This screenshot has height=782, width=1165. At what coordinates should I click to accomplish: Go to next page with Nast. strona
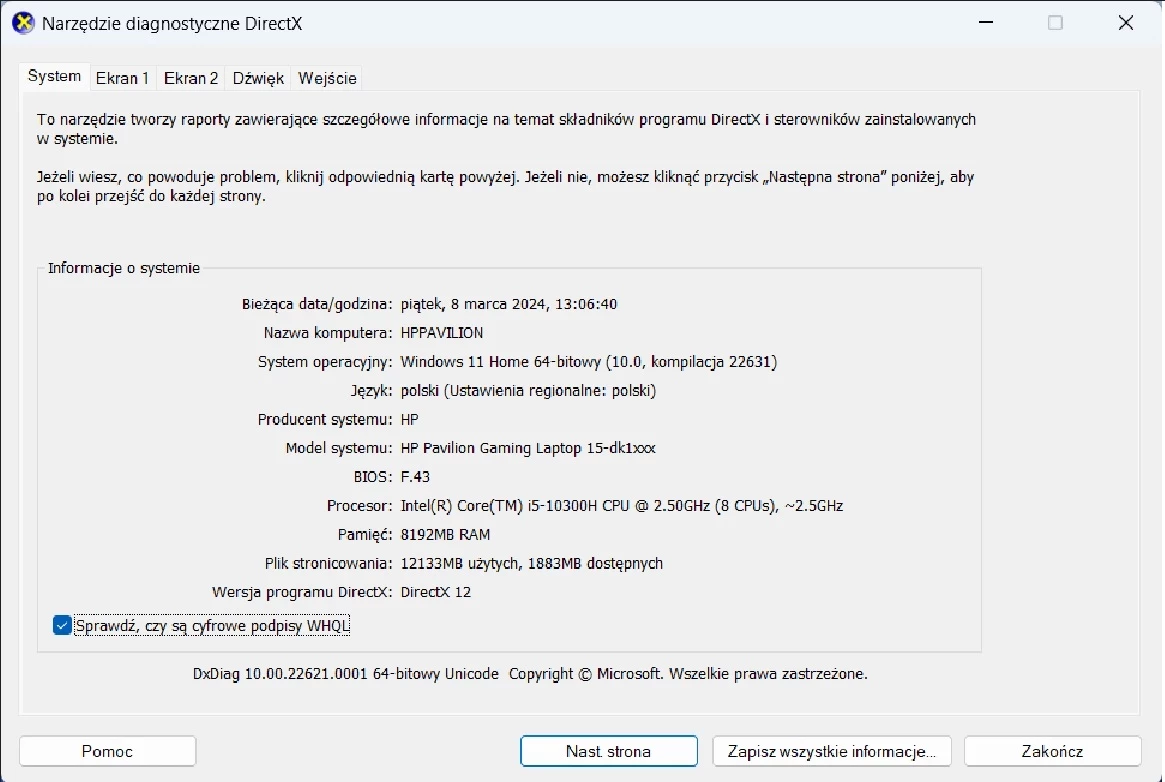(609, 752)
